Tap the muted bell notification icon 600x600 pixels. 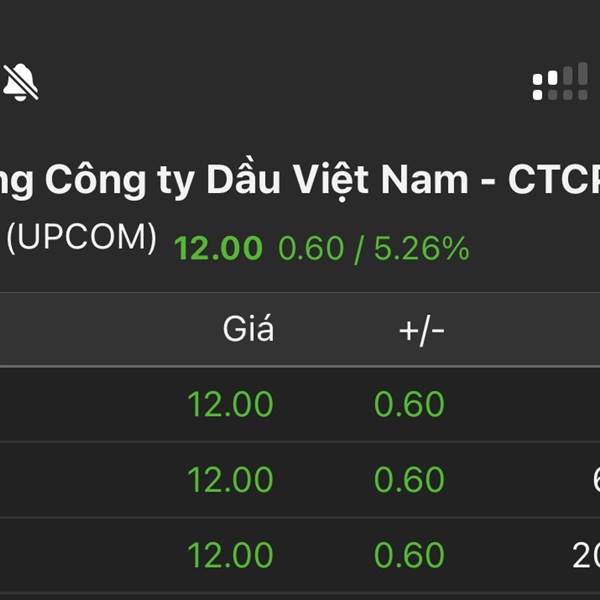[x=20, y=82]
